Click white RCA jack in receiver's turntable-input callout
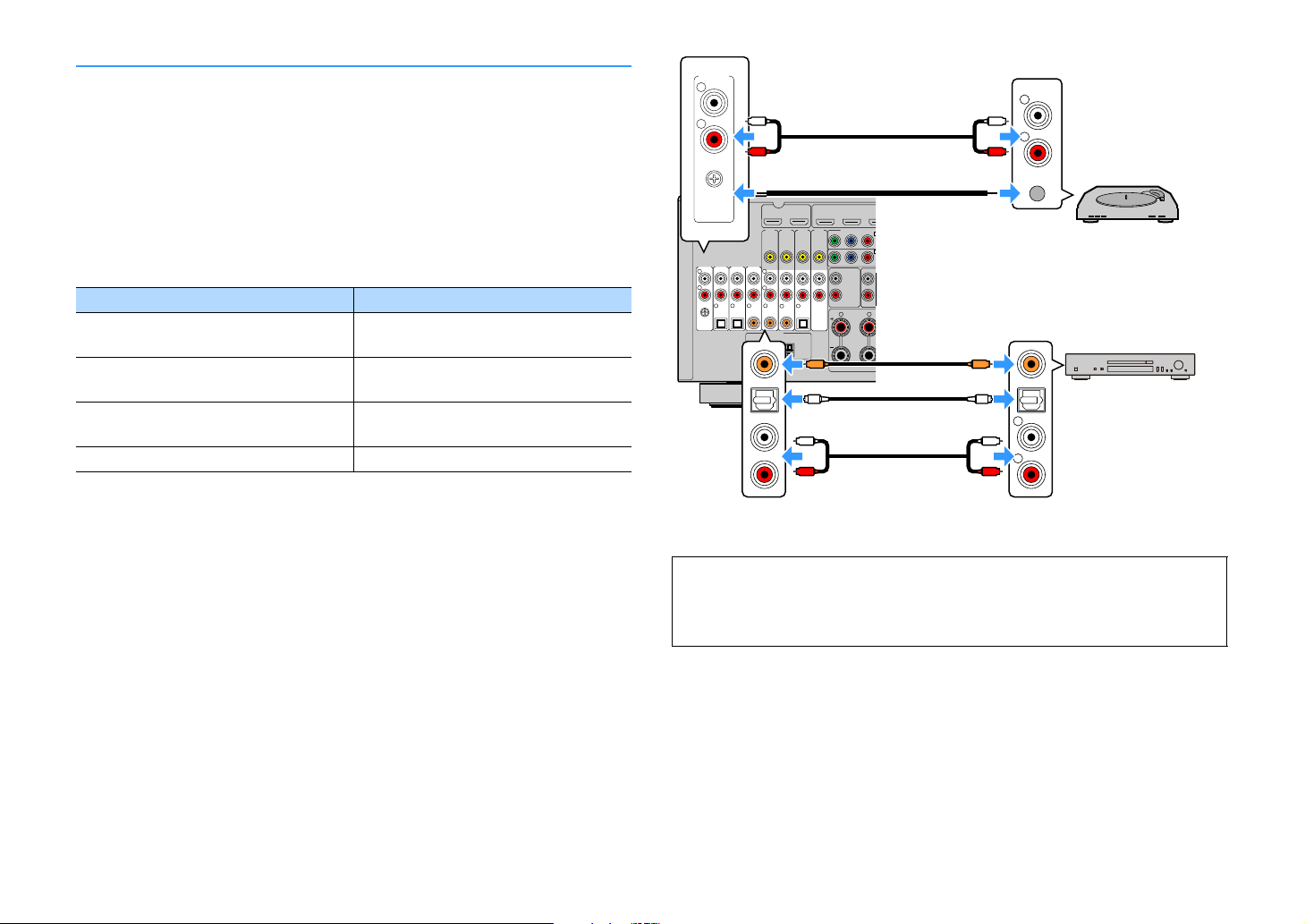Image resolution: width=1305 pixels, height=924 pixels. (x=714, y=103)
